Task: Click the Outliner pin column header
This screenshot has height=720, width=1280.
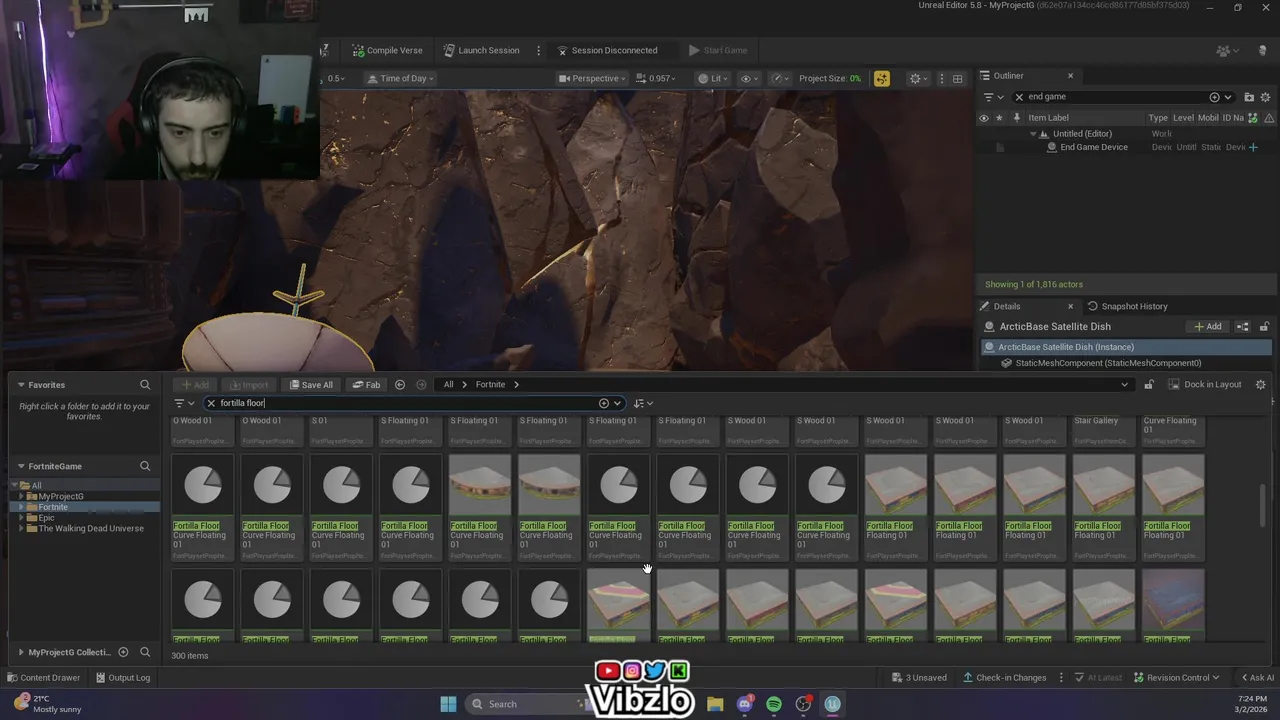Action: pos(1016,118)
